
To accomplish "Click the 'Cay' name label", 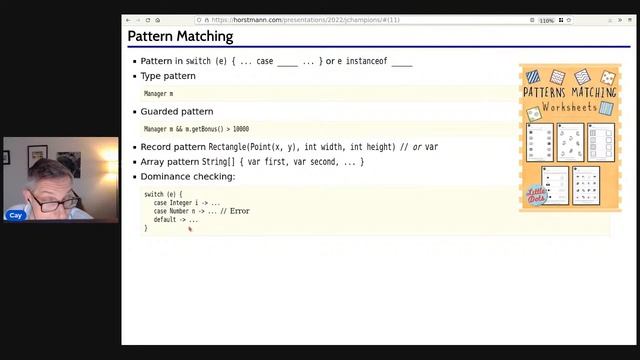I will coord(16,215).
